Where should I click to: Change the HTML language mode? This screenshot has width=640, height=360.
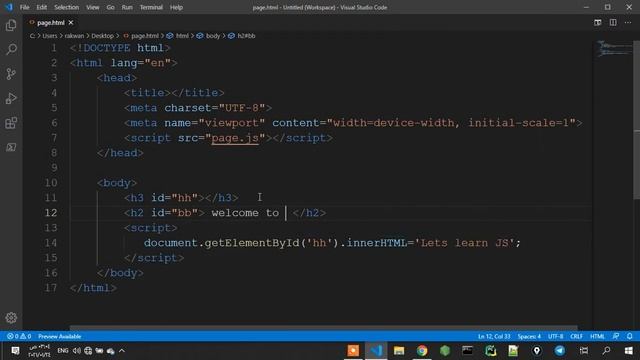pyautogui.click(x=597, y=336)
